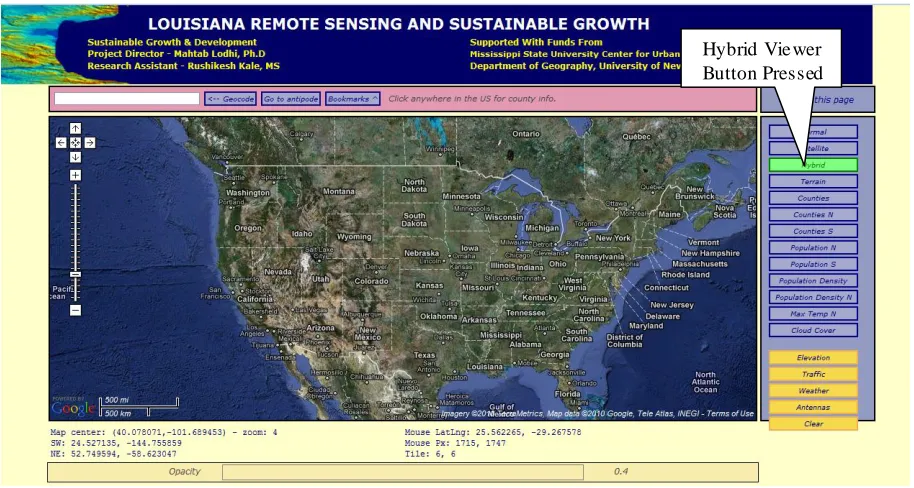914x488 pixels.
Task: Click the Opacity slider bar
Action: pyautogui.click(x=403, y=472)
